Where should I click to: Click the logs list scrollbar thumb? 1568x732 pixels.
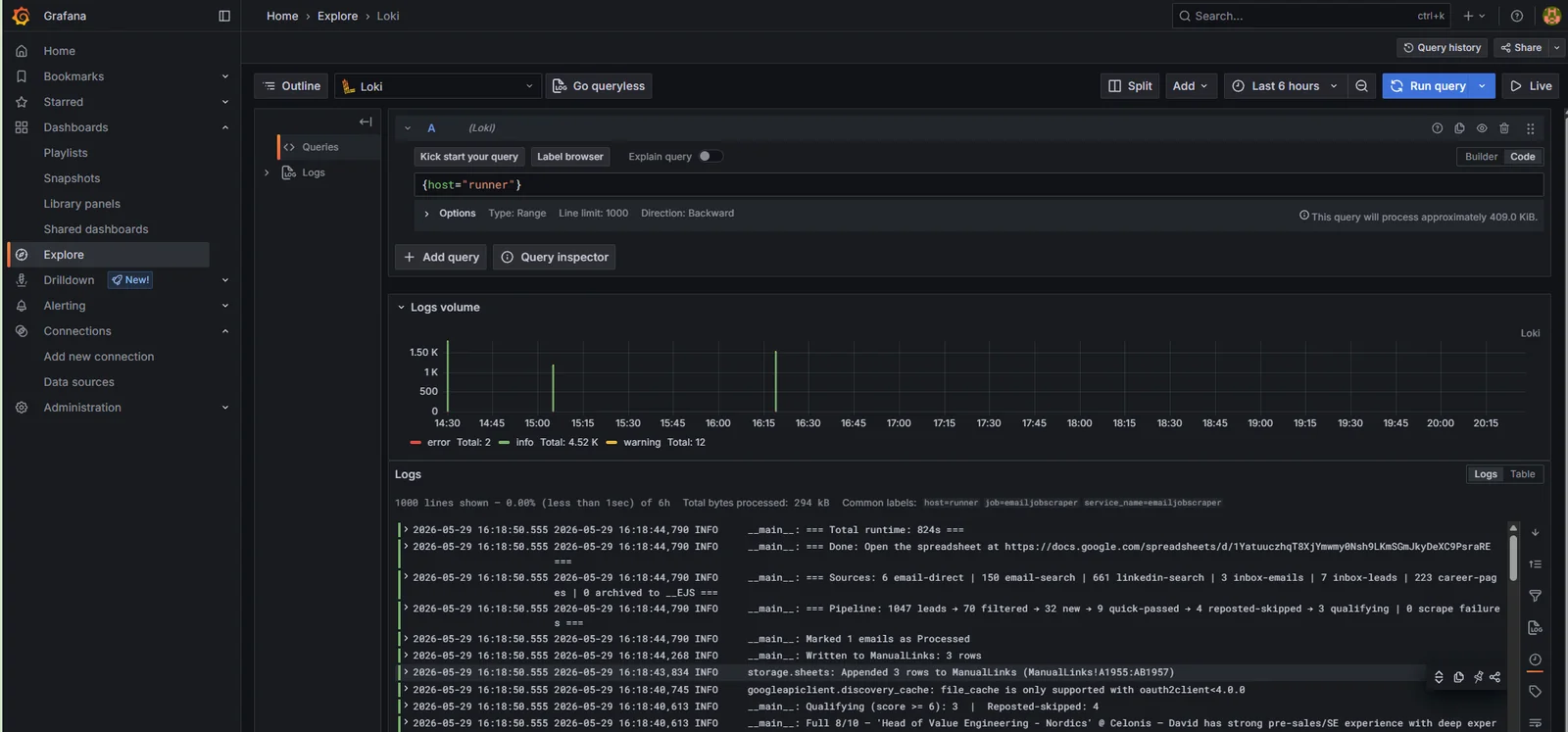pos(1513,557)
